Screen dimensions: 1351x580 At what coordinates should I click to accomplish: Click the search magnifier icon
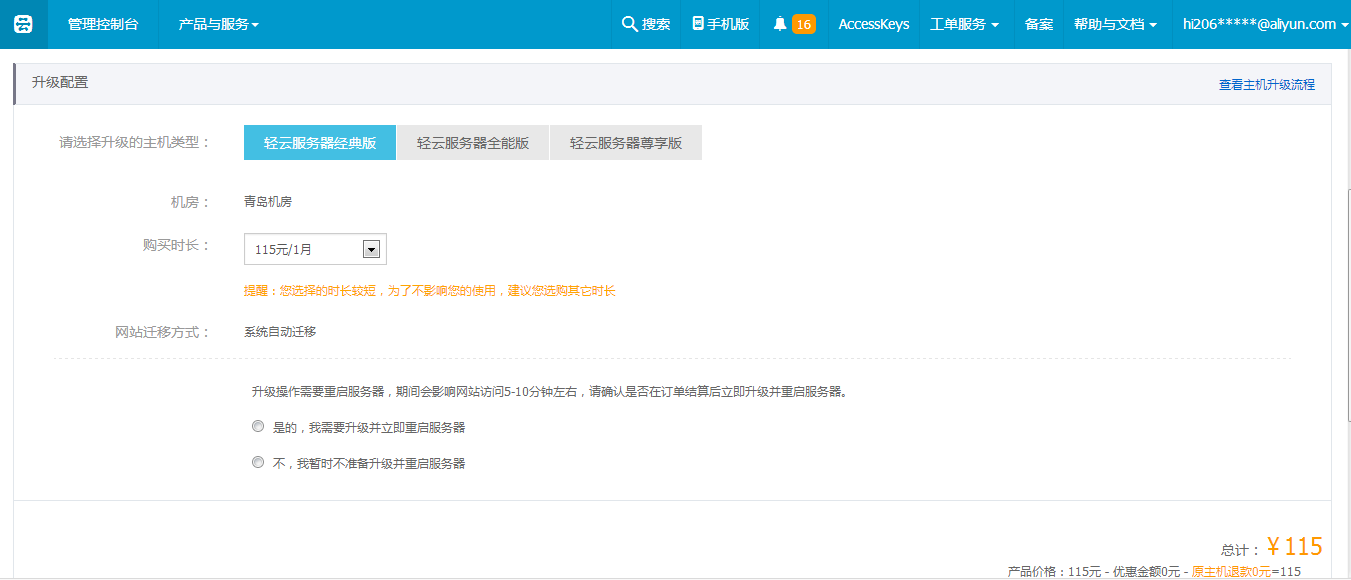pos(629,24)
